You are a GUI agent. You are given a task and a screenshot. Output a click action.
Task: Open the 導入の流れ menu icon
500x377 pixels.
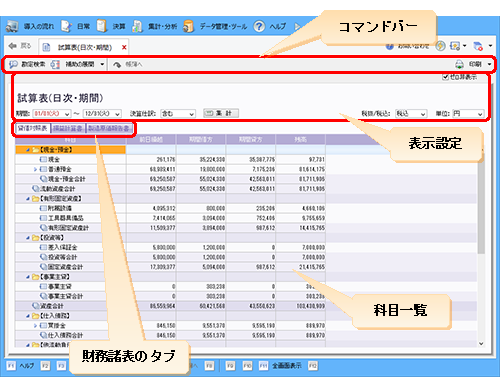click(12, 26)
